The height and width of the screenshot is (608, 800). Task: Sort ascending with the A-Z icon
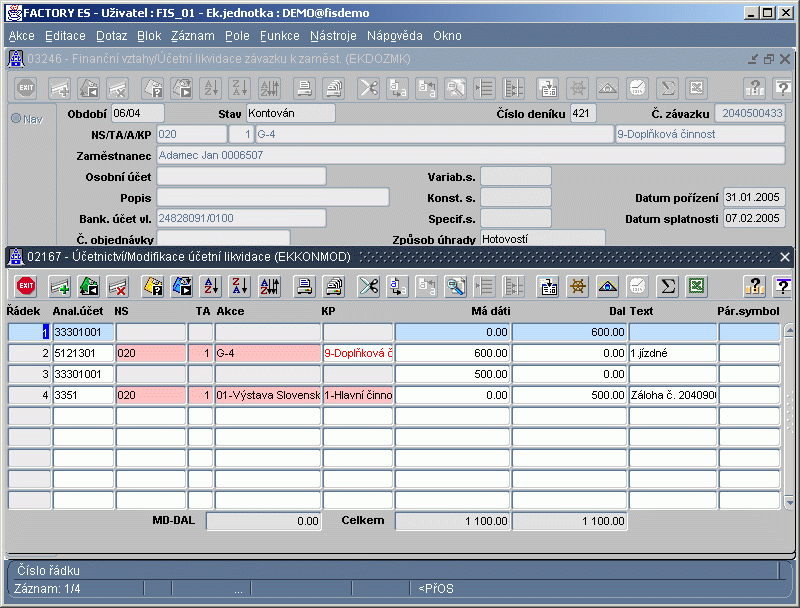point(211,287)
